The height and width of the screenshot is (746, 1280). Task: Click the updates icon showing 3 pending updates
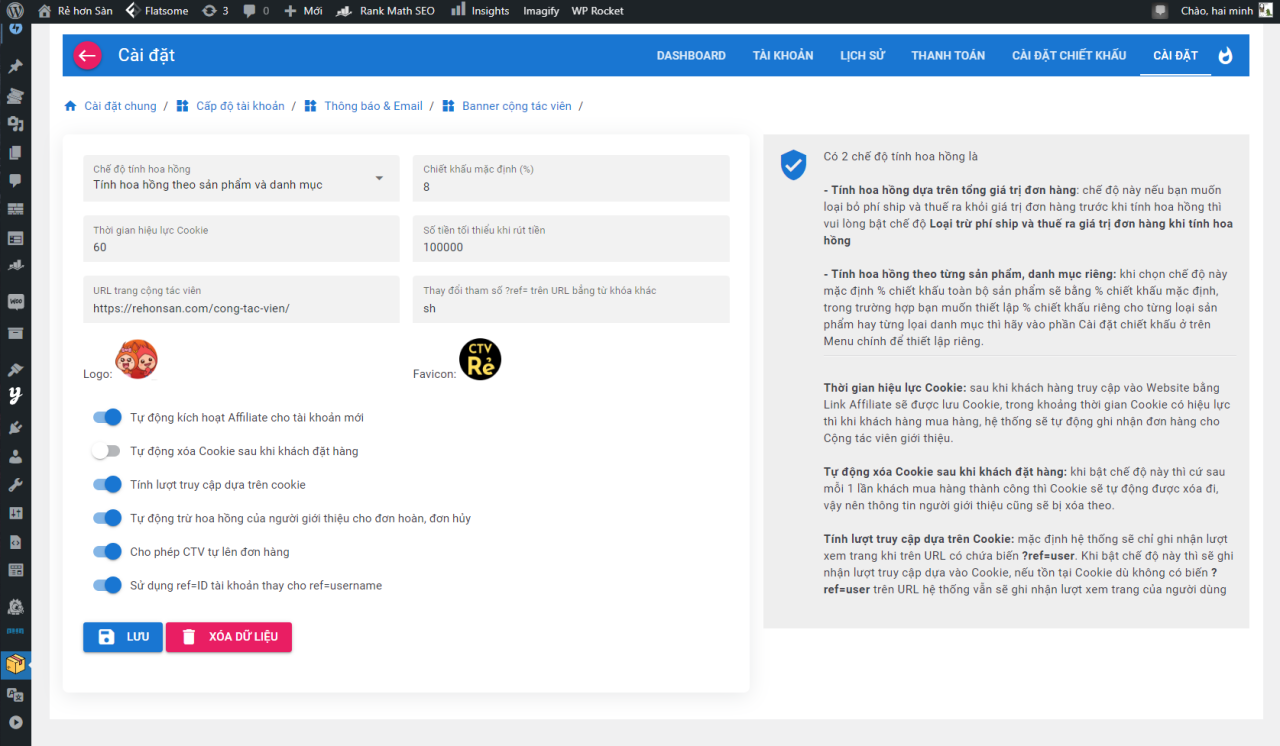coord(219,11)
